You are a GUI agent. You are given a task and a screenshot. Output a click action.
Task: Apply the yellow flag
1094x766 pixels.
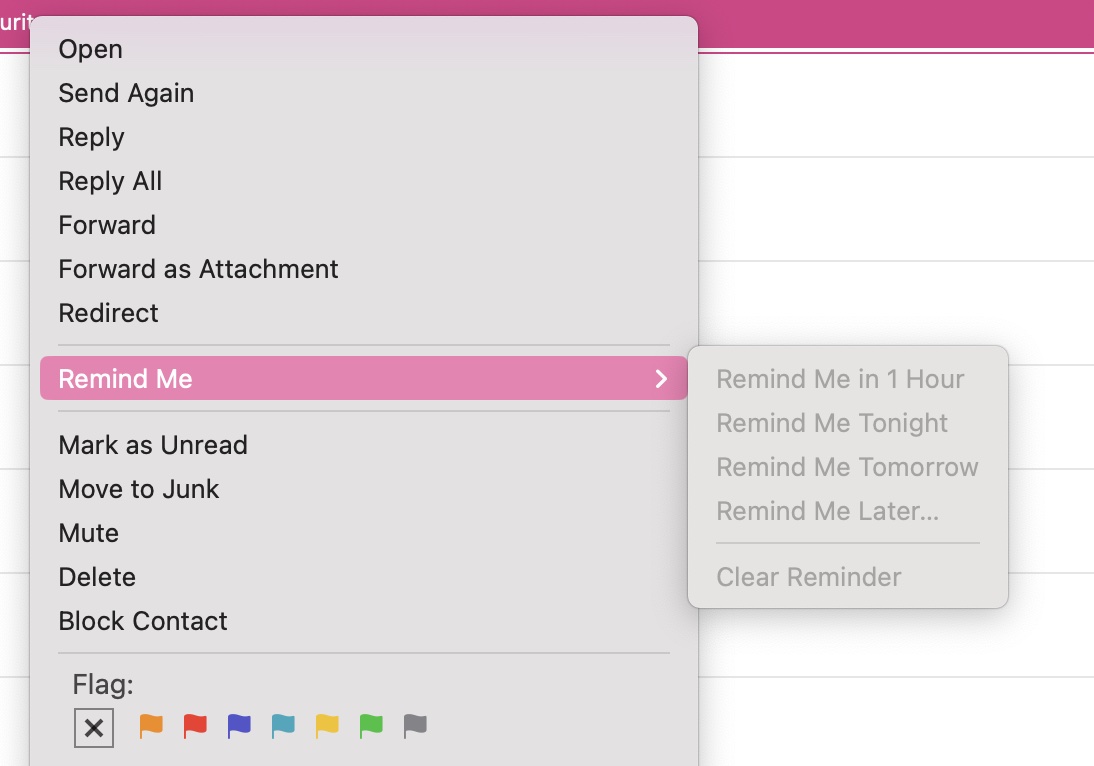coord(327,726)
